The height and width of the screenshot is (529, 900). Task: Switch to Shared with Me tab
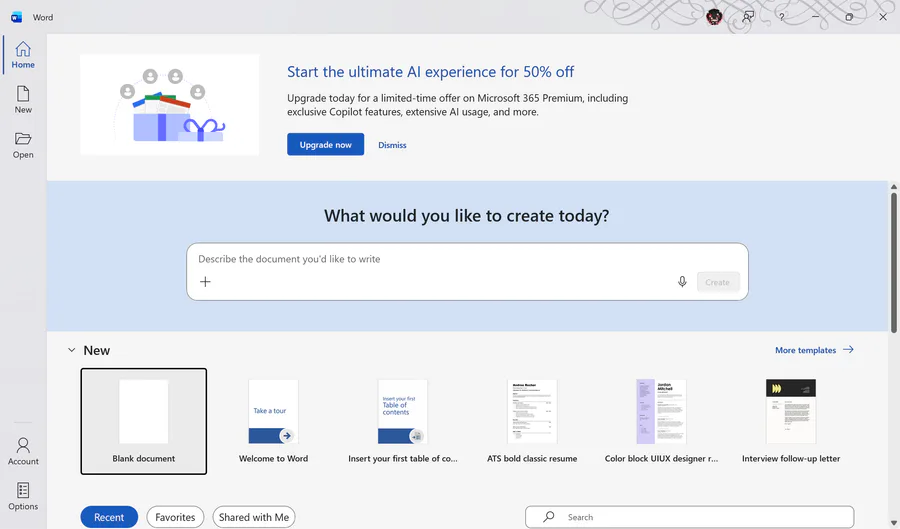tap(254, 517)
